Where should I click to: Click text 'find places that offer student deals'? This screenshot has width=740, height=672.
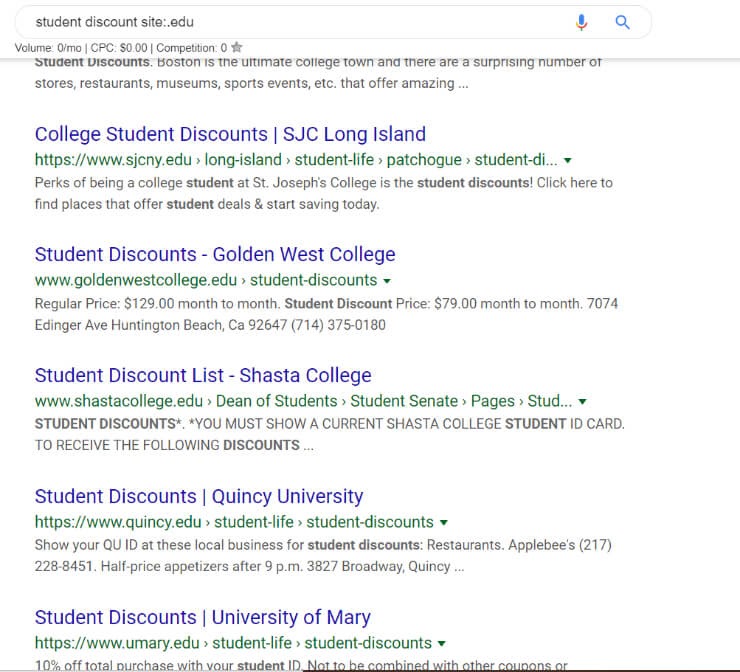(207, 204)
